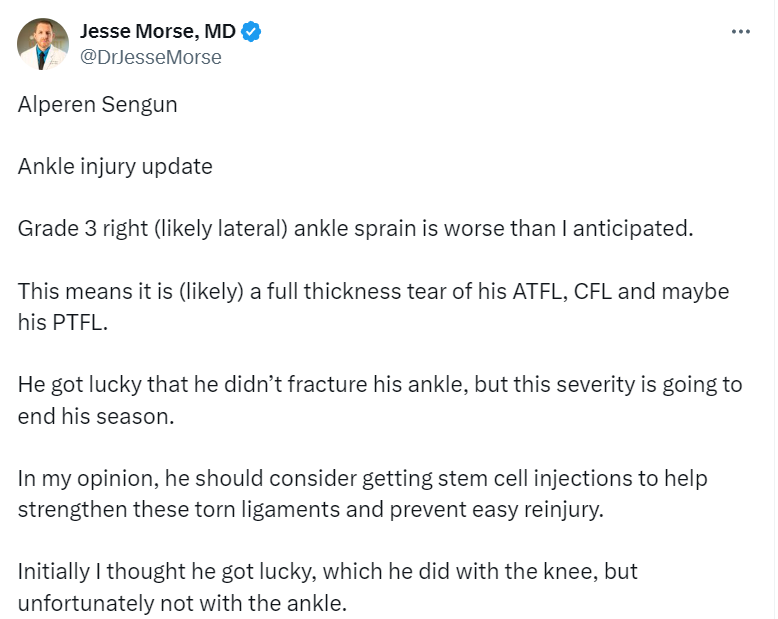Click the 'Ankle injury update' line
The image size is (778, 619).
[x=115, y=166]
